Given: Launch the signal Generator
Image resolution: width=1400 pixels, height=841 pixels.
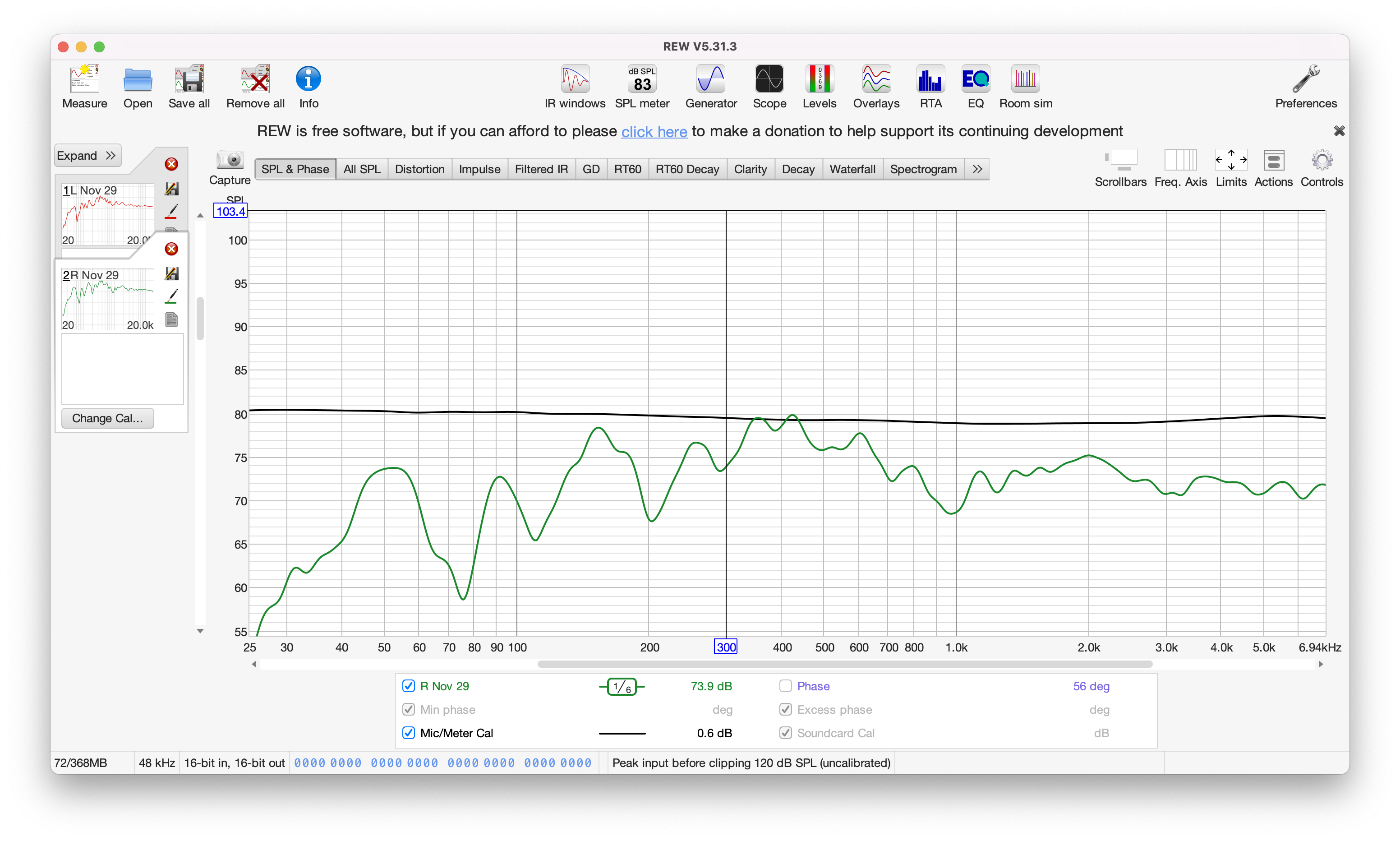Looking at the screenshot, I should [x=711, y=86].
